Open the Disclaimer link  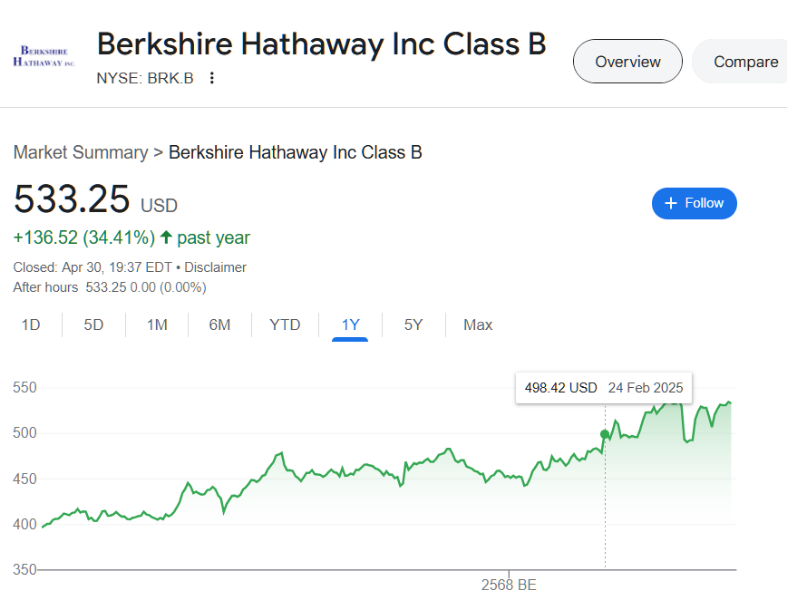pos(215,267)
